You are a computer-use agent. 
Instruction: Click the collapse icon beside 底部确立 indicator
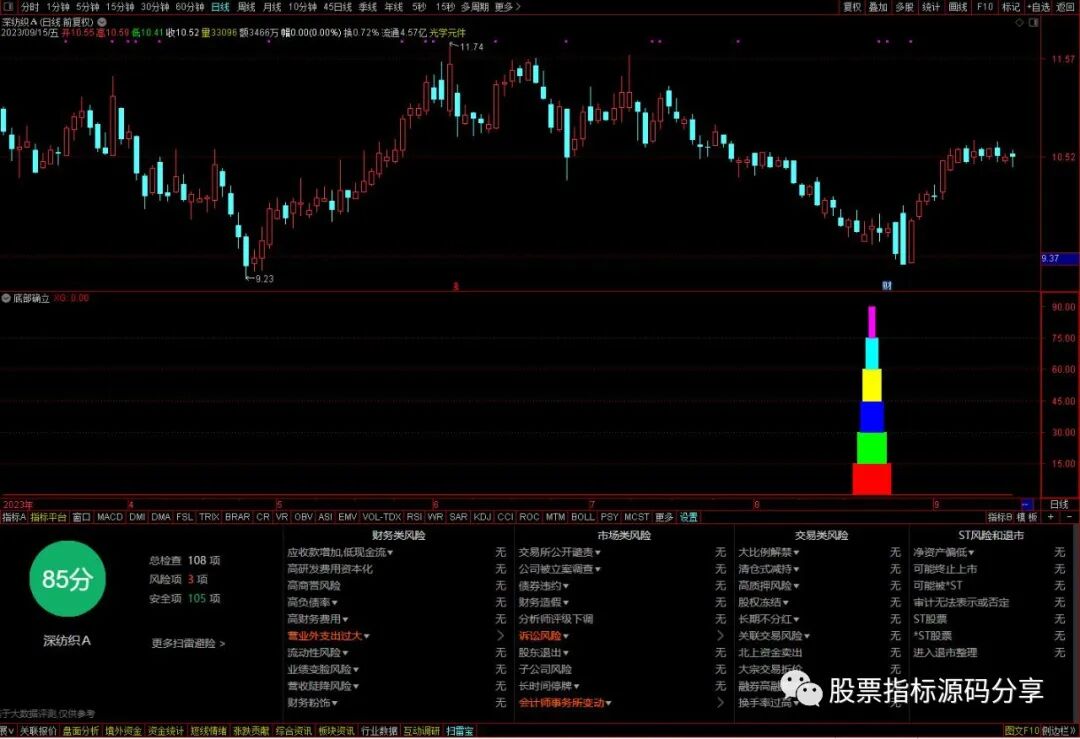pos(6,298)
